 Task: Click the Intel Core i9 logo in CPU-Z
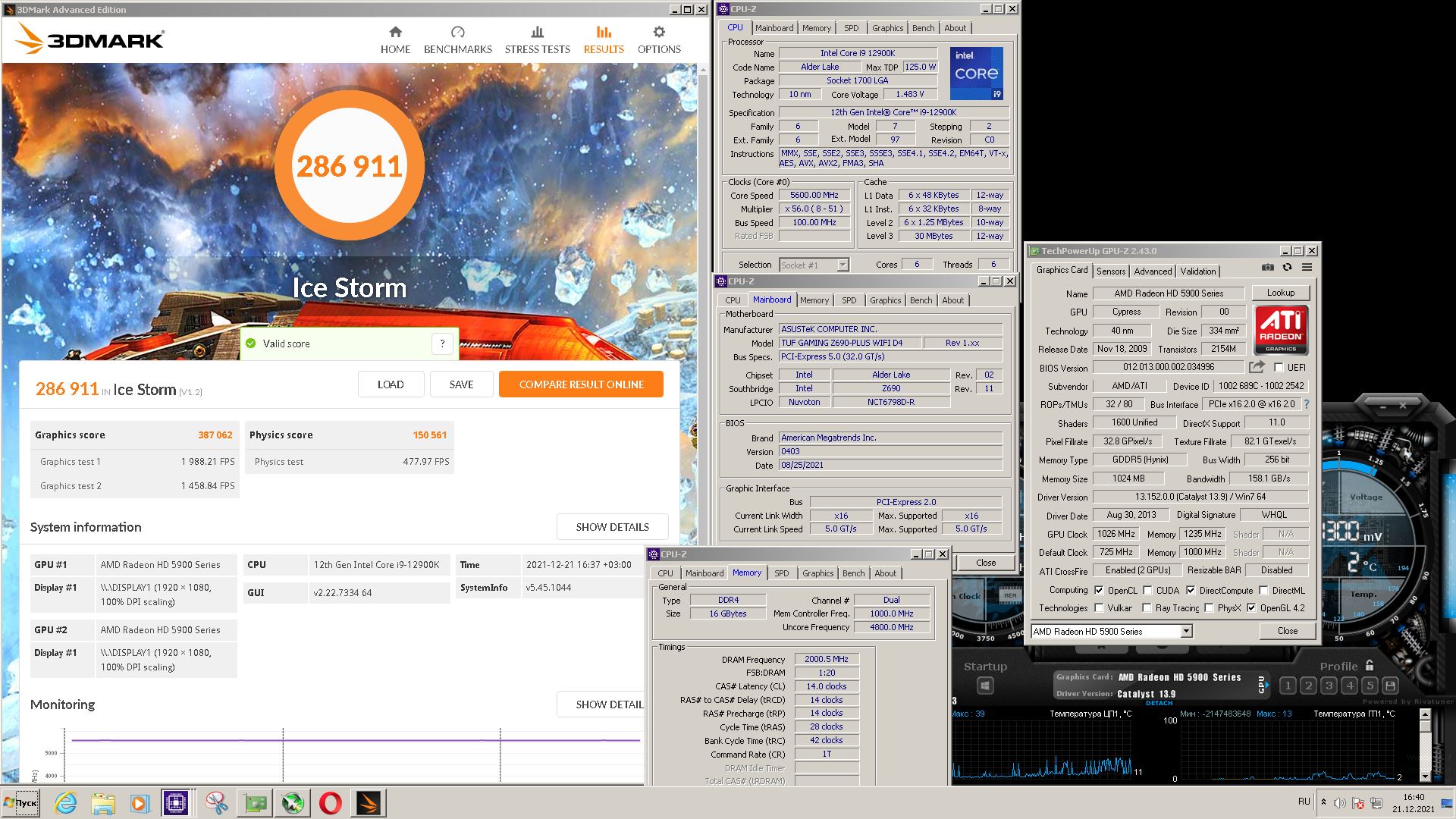point(977,74)
